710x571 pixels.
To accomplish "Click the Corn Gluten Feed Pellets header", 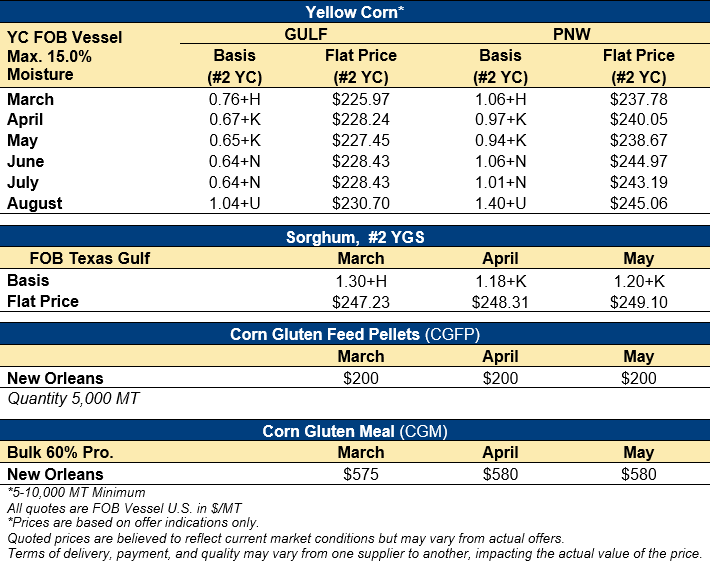I will point(355,334).
